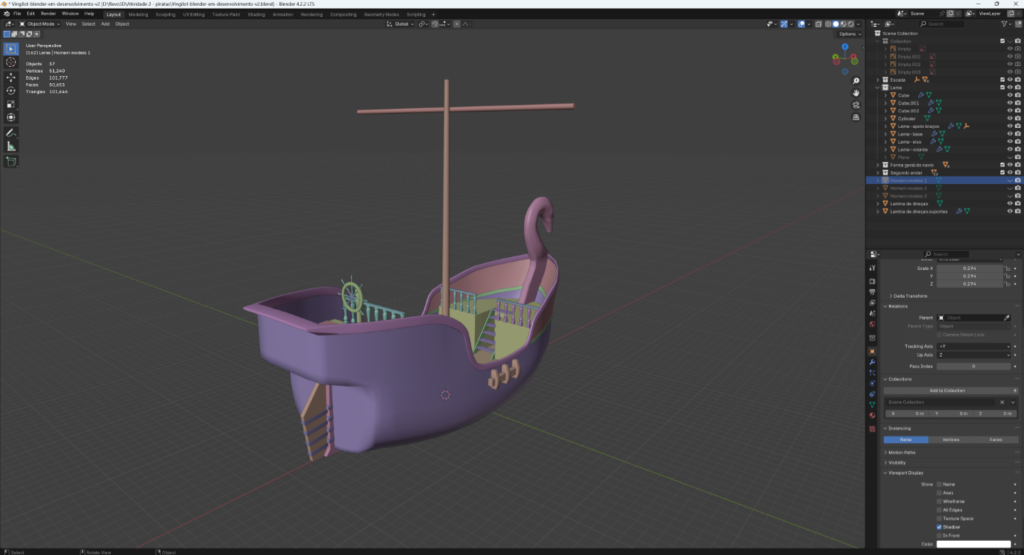Expand the Escada collection in the outliner

coord(878,80)
